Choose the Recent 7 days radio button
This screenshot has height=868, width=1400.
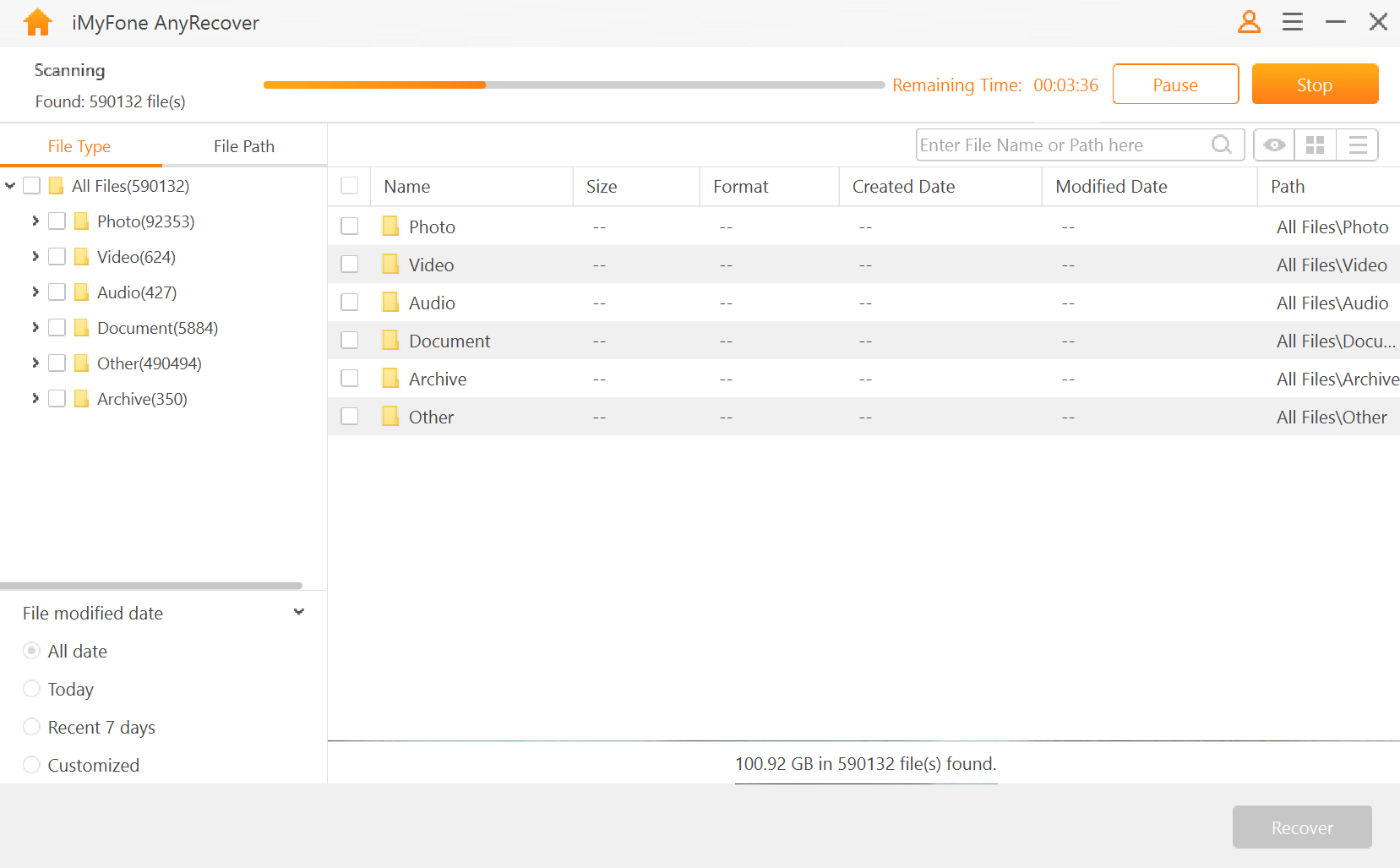coord(31,726)
